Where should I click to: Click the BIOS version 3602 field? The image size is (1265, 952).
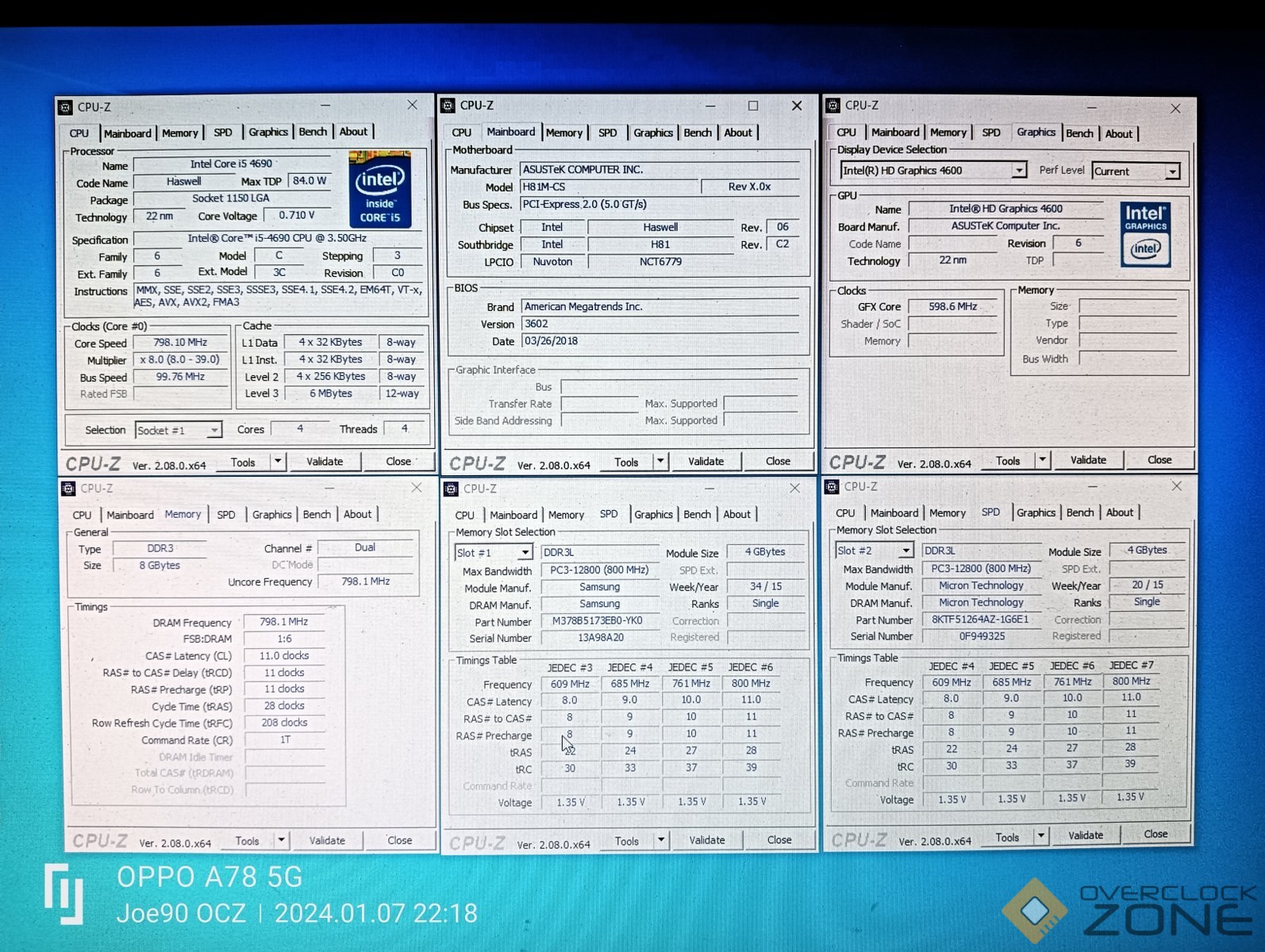(x=659, y=324)
